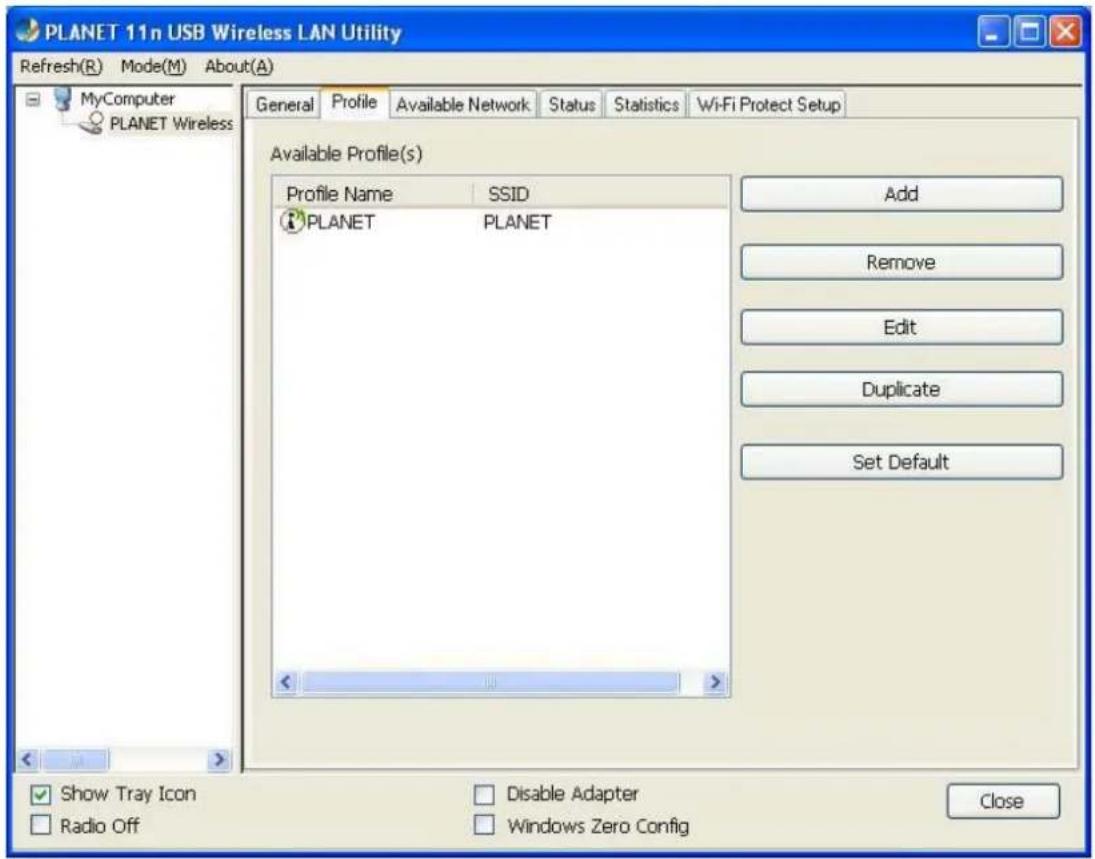Open the Wi-Fi Protect Setup tab
Screen dimensions: 1095x859
767,105
